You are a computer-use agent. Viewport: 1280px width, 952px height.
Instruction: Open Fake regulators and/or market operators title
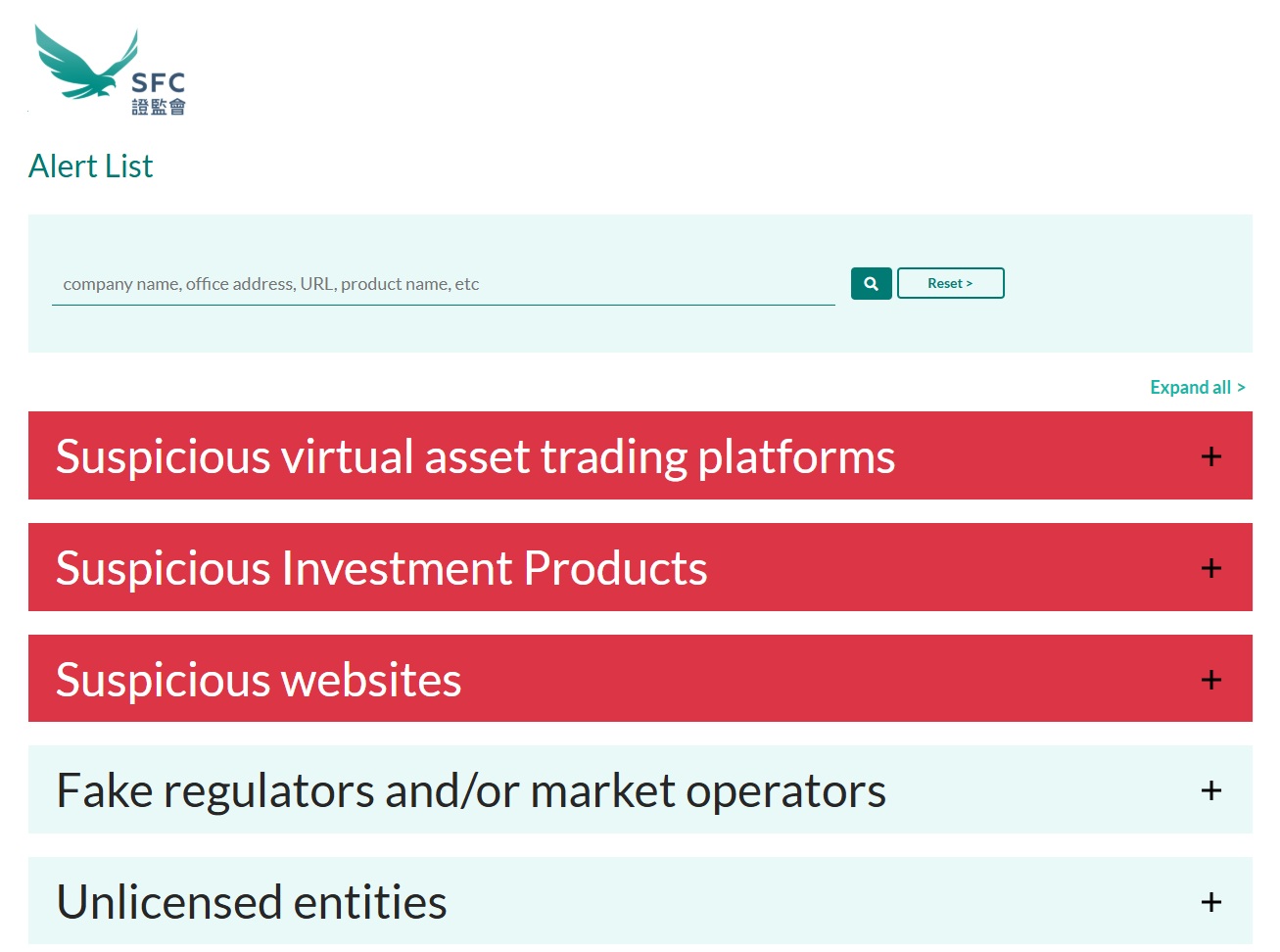click(471, 790)
